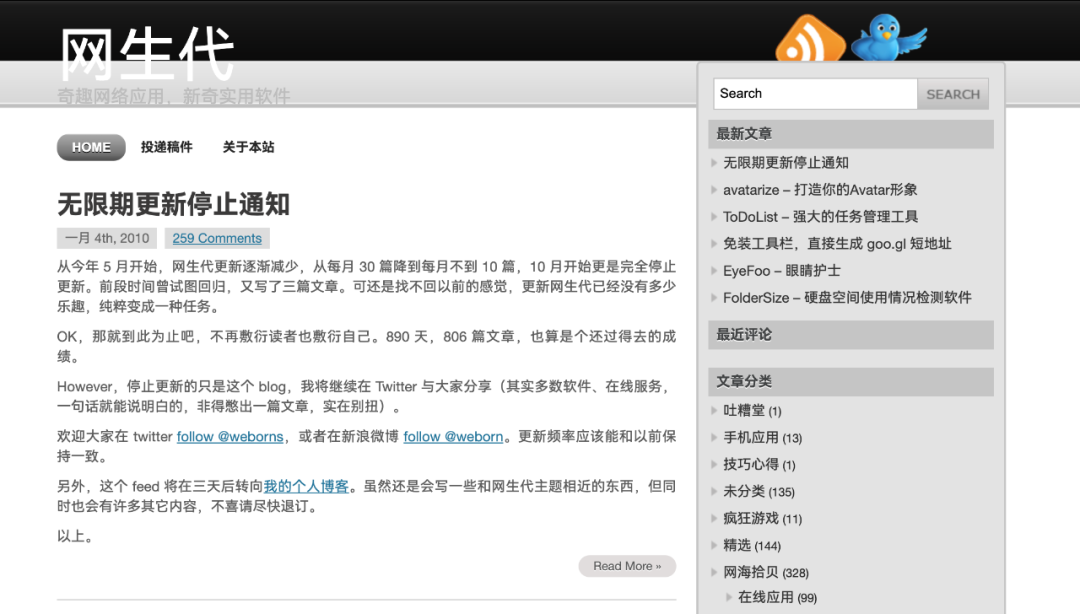Open the 投递稿件 menu item

(x=167, y=147)
